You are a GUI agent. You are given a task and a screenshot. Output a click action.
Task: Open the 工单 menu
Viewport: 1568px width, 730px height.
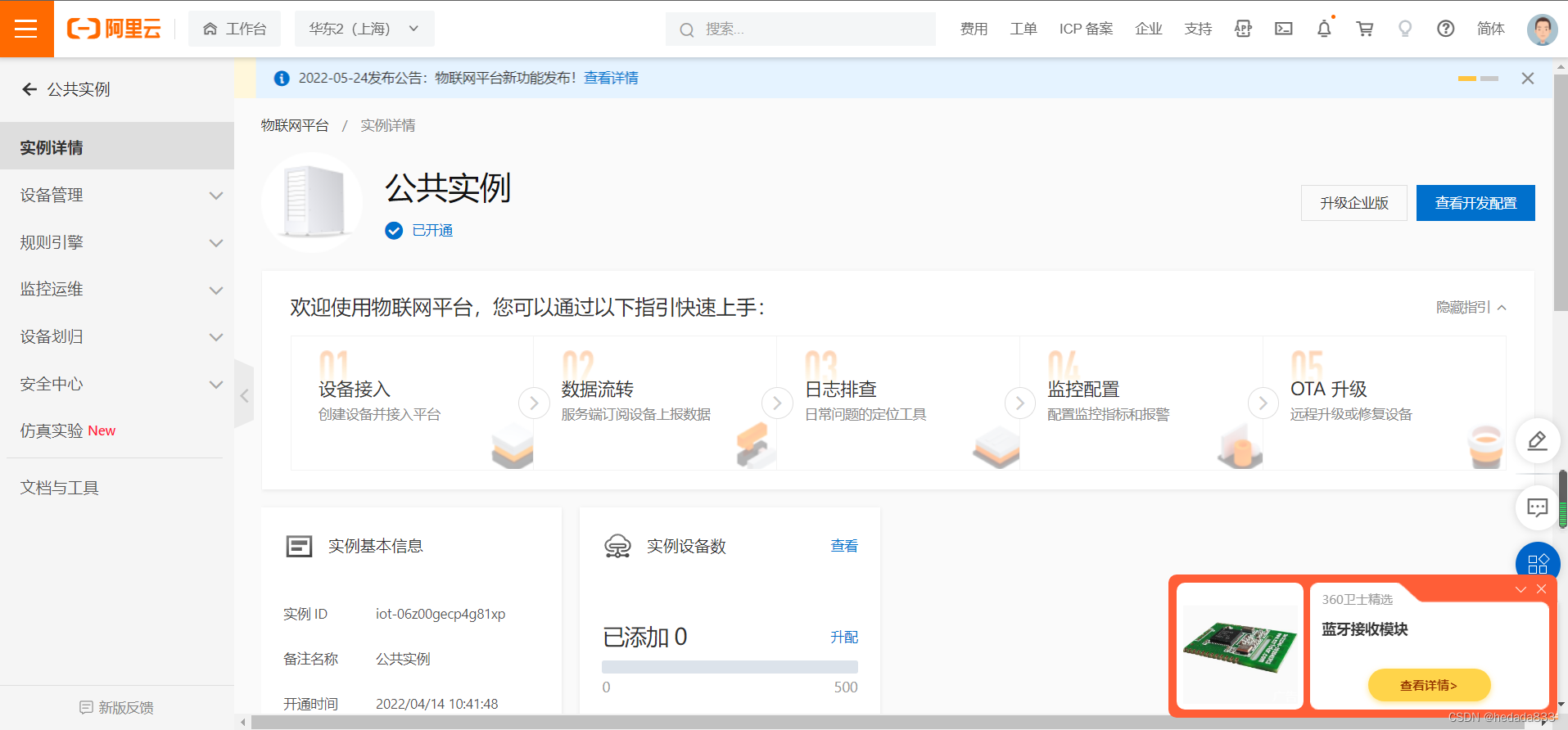click(1023, 29)
